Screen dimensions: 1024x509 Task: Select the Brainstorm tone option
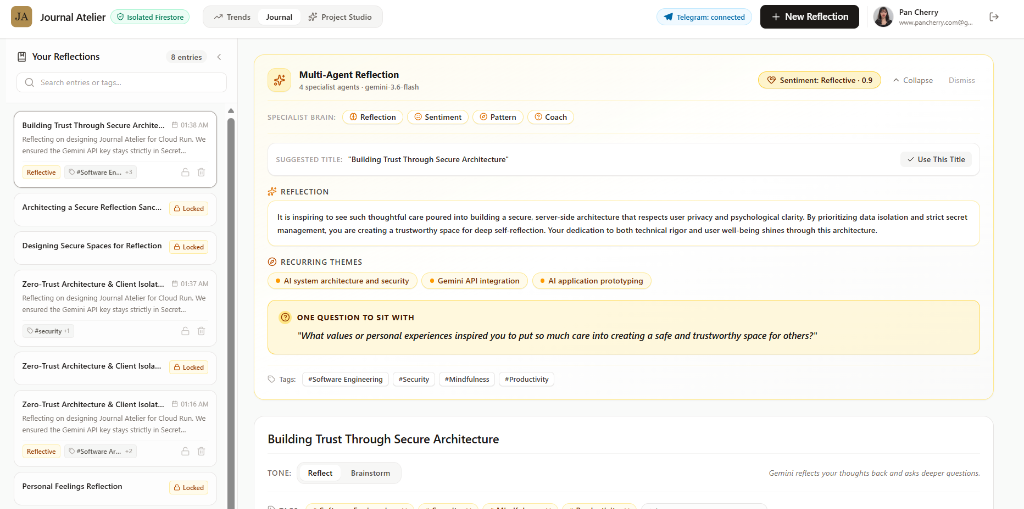[x=370, y=473]
